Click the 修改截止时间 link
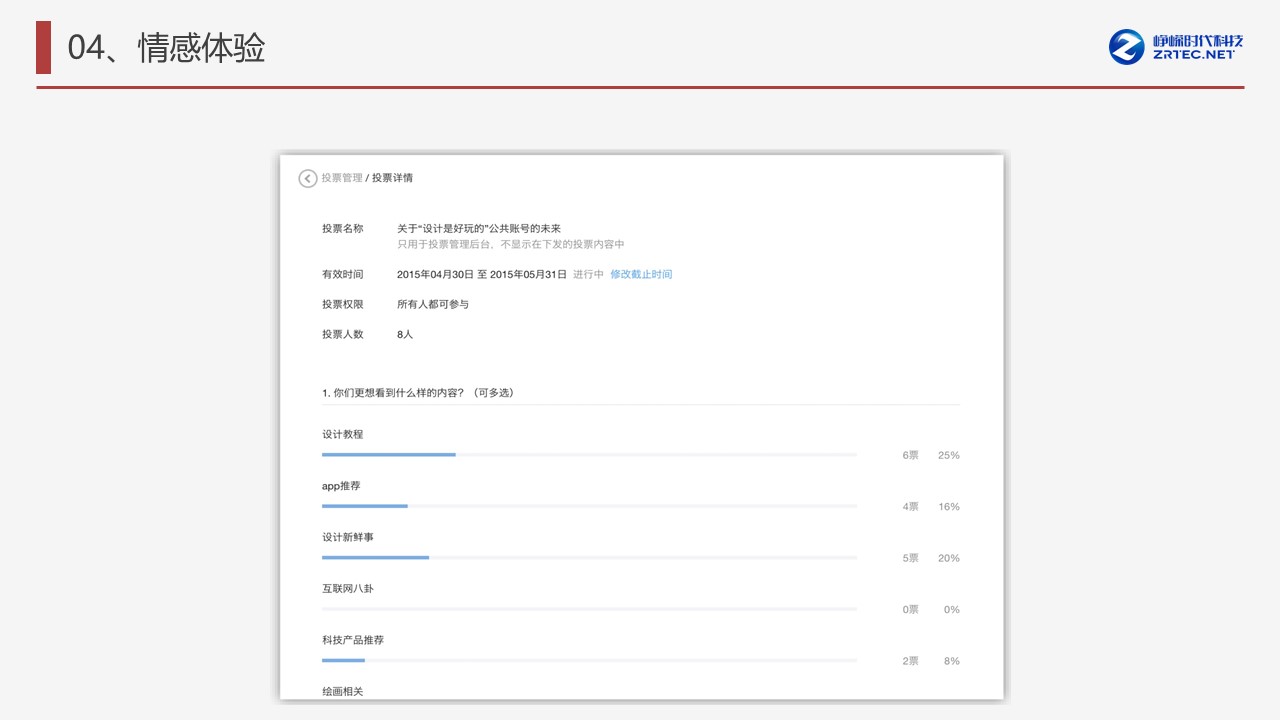 click(x=641, y=274)
